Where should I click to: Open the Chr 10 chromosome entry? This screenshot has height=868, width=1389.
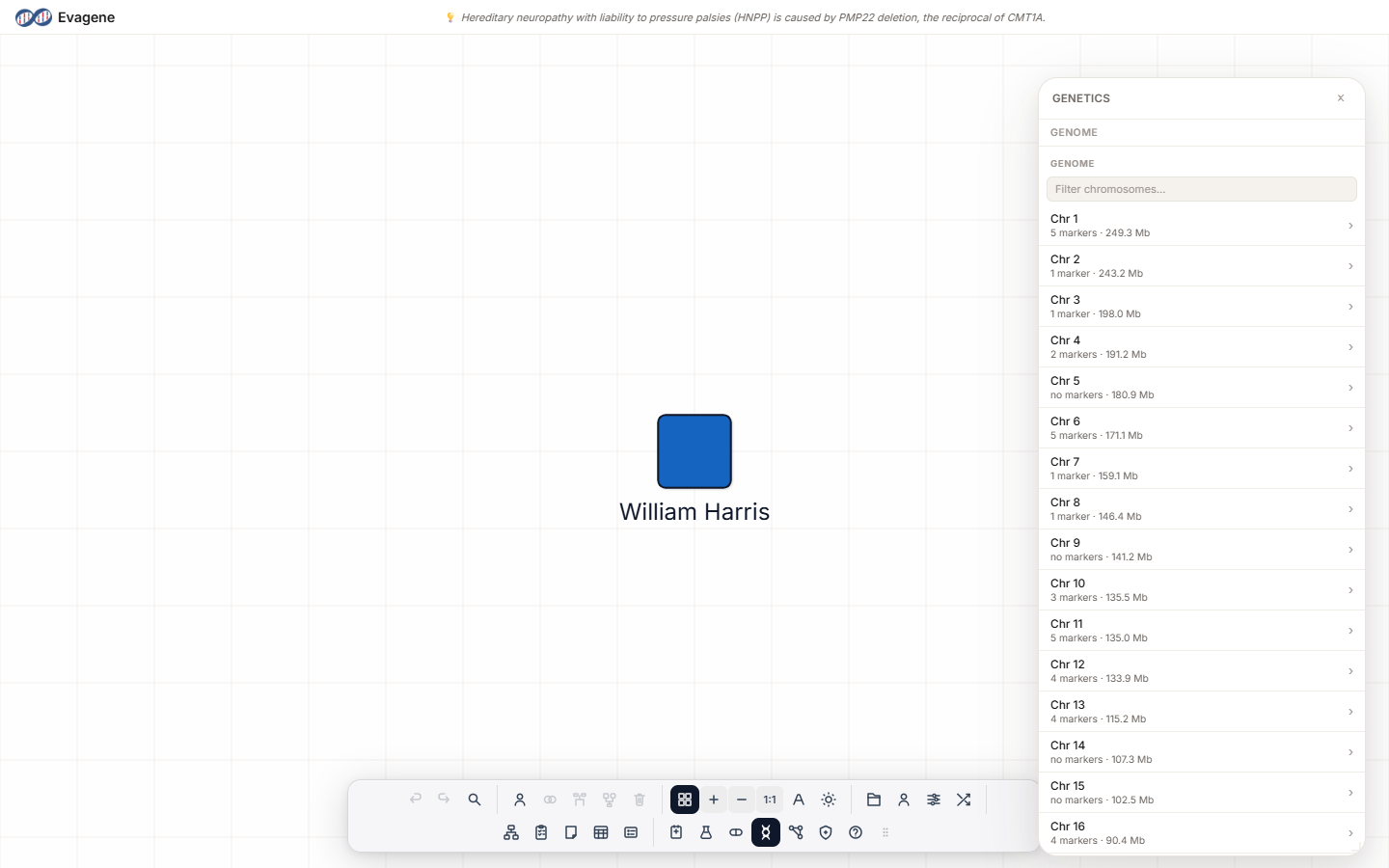[1202, 590]
